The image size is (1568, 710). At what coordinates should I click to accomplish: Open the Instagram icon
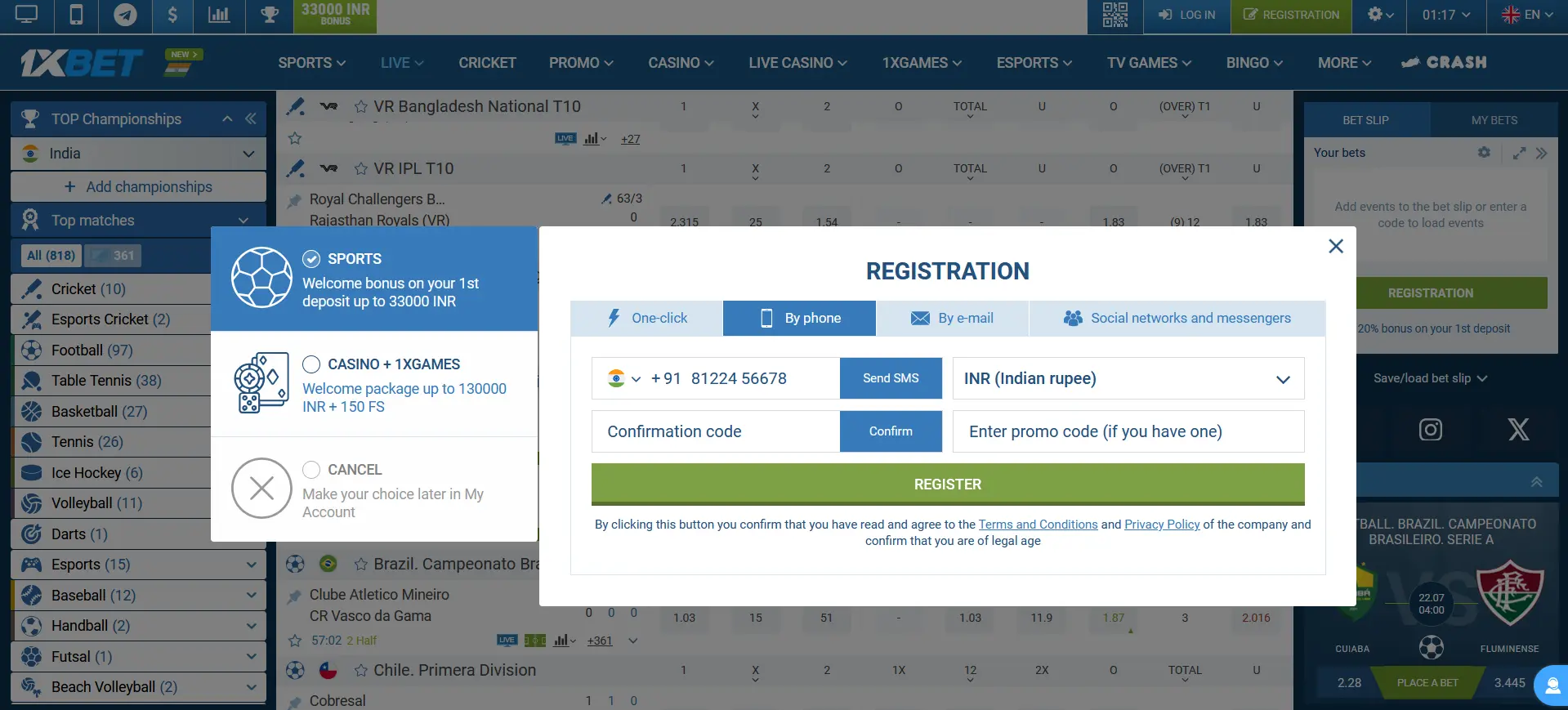click(x=1430, y=430)
